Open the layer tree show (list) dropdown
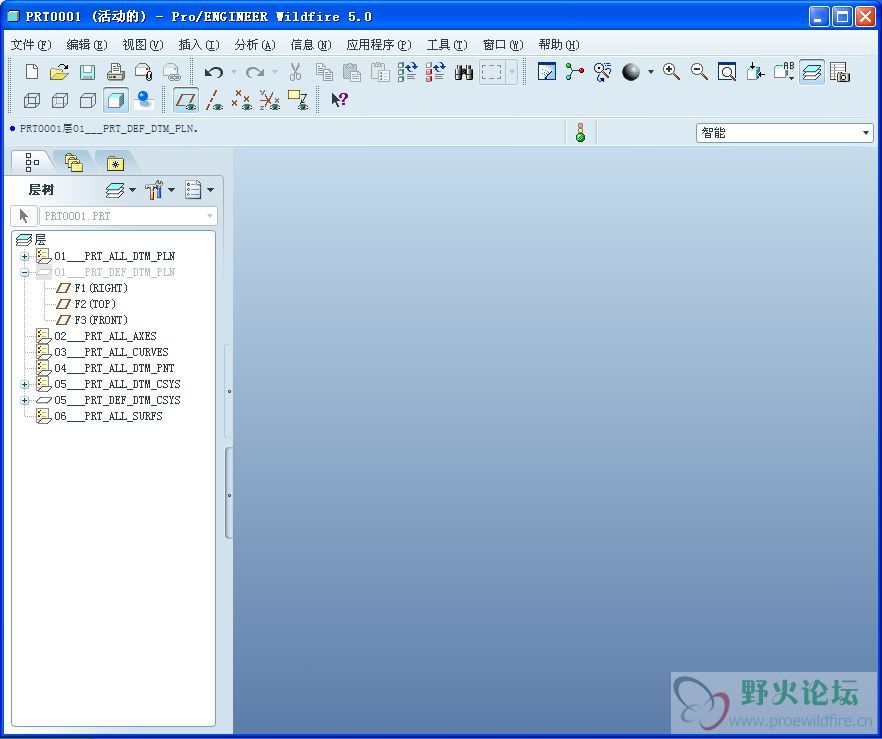 pyautogui.click(x=199, y=190)
